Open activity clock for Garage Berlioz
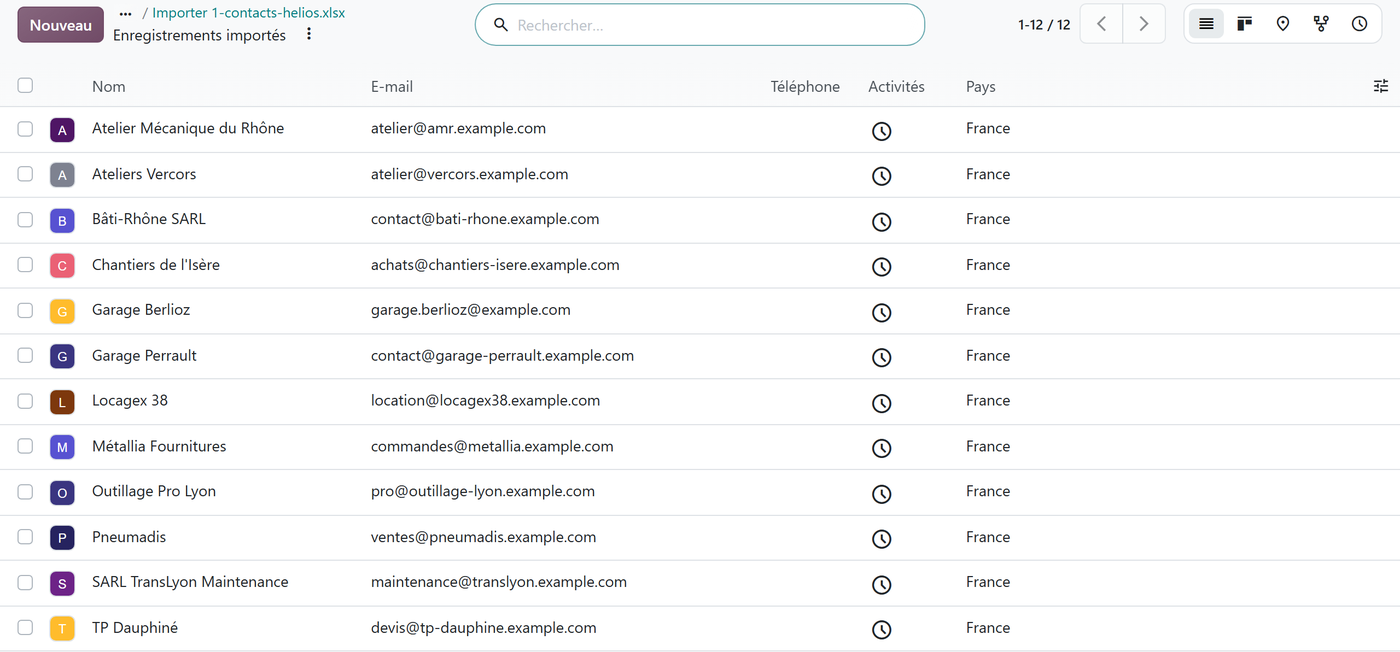Image resolution: width=1400 pixels, height=652 pixels. tap(881, 313)
